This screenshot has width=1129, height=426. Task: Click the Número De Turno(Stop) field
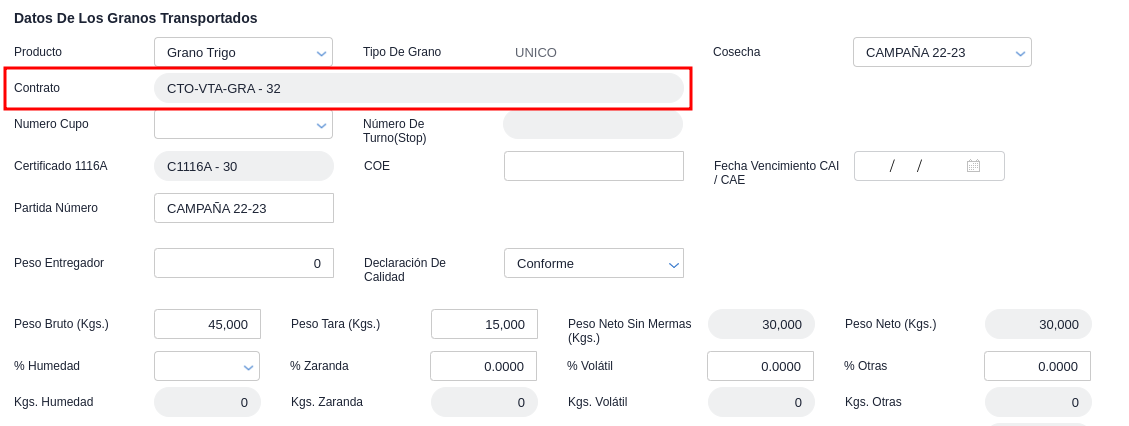592,124
